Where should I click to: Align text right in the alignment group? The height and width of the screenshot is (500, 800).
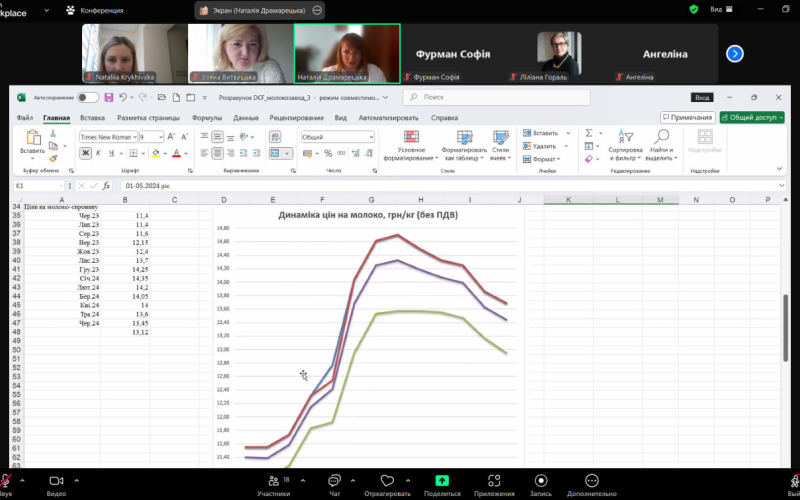click(x=230, y=153)
